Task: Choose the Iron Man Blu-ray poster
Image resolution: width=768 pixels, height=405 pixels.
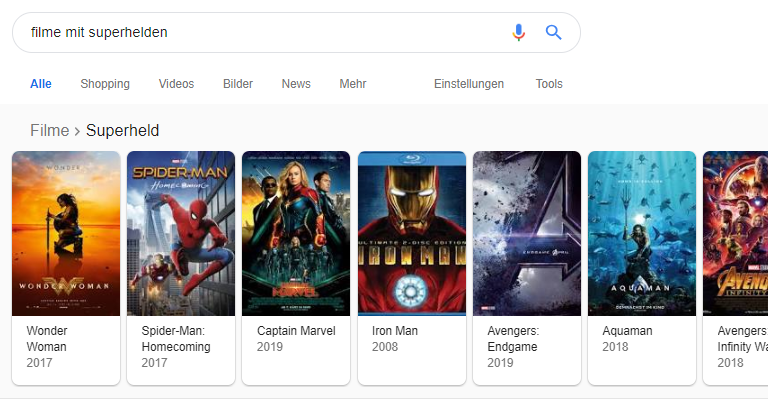Action: tap(412, 234)
